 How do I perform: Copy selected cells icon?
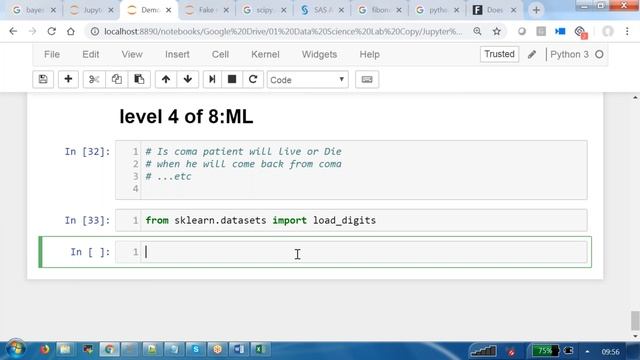[x=117, y=79]
